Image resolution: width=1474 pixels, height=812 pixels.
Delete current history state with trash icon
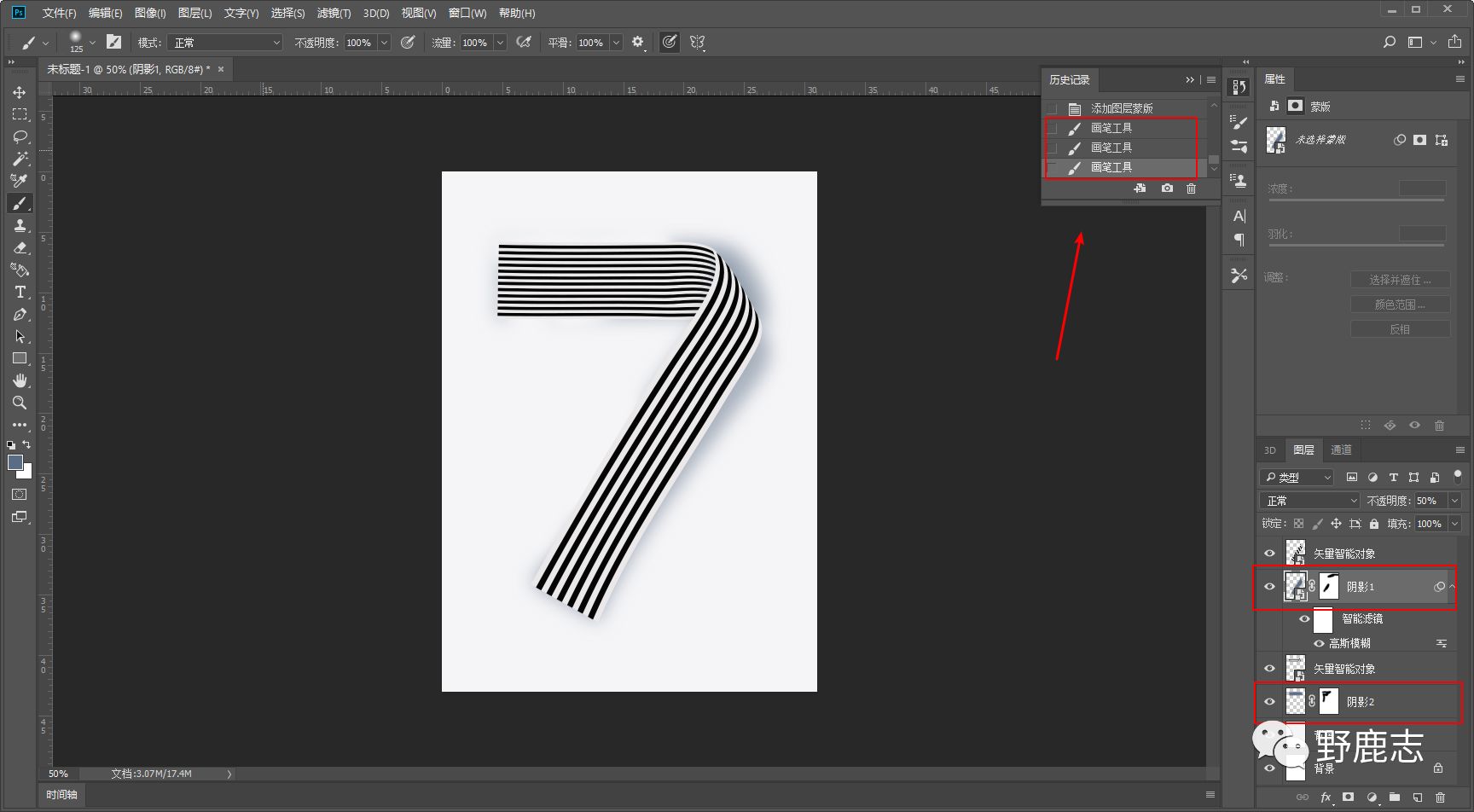1191,188
